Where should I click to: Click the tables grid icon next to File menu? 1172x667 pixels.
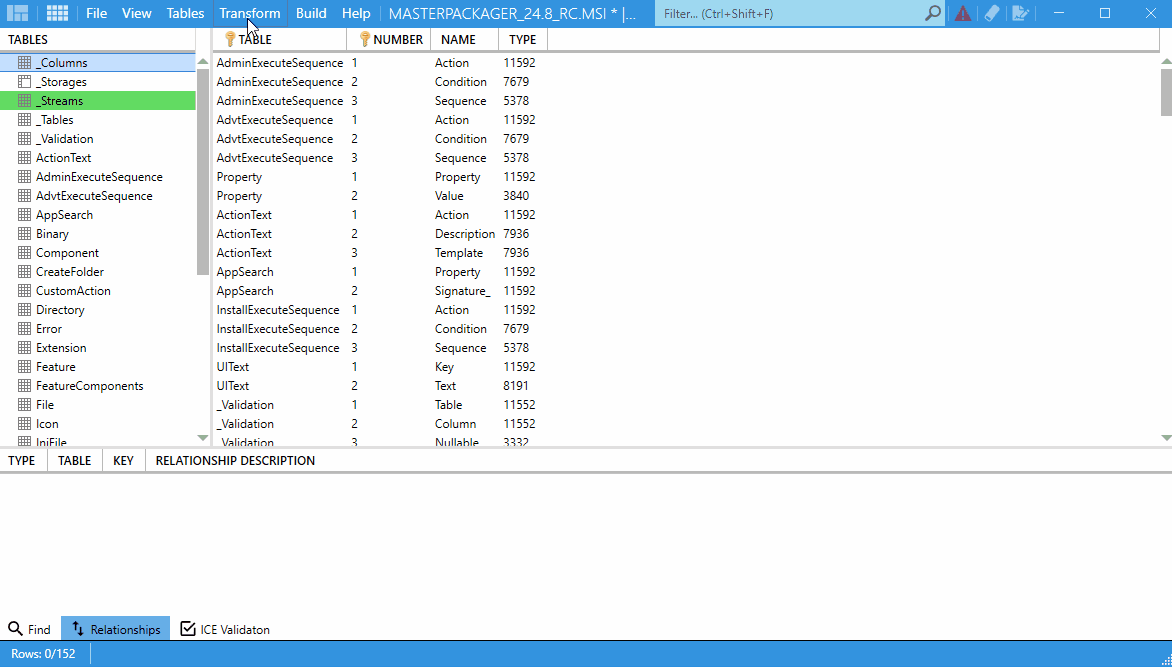pyautogui.click(x=55, y=13)
